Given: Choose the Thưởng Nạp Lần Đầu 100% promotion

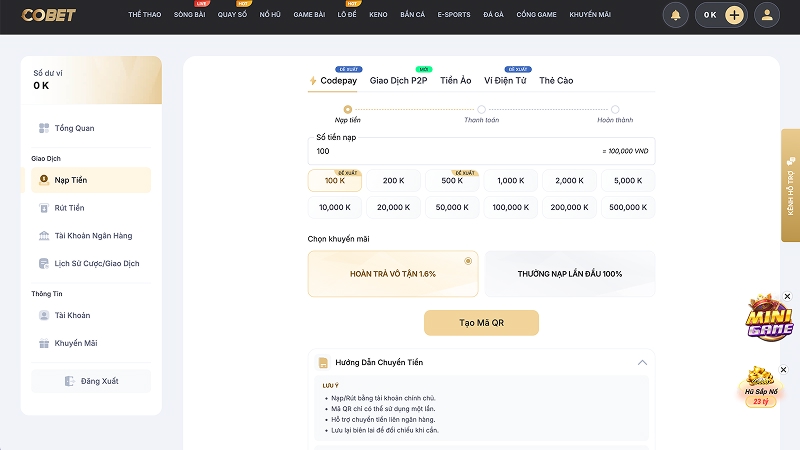Looking at the screenshot, I should (x=570, y=273).
